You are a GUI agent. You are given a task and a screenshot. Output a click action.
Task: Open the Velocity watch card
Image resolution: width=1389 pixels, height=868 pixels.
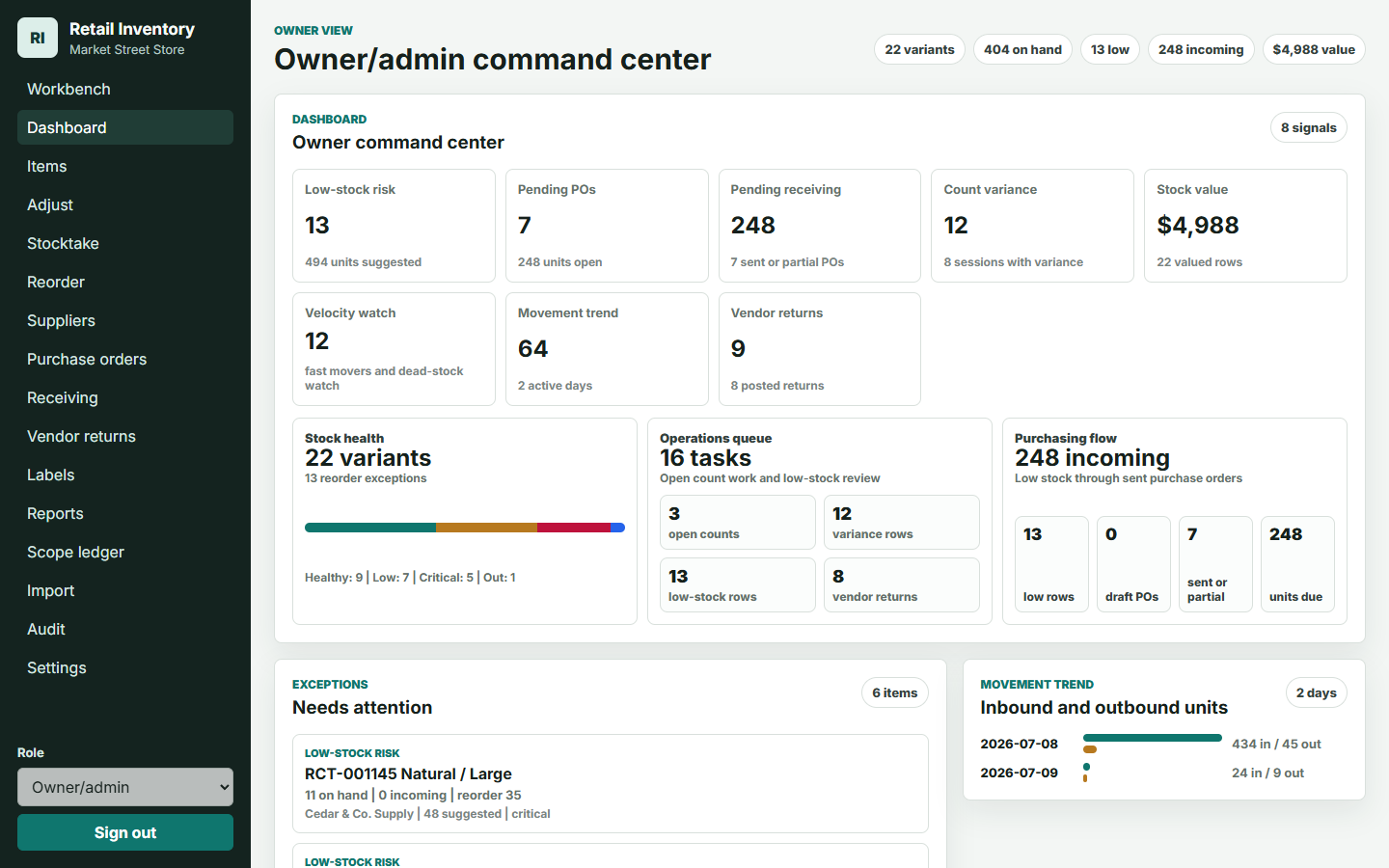(394, 349)
